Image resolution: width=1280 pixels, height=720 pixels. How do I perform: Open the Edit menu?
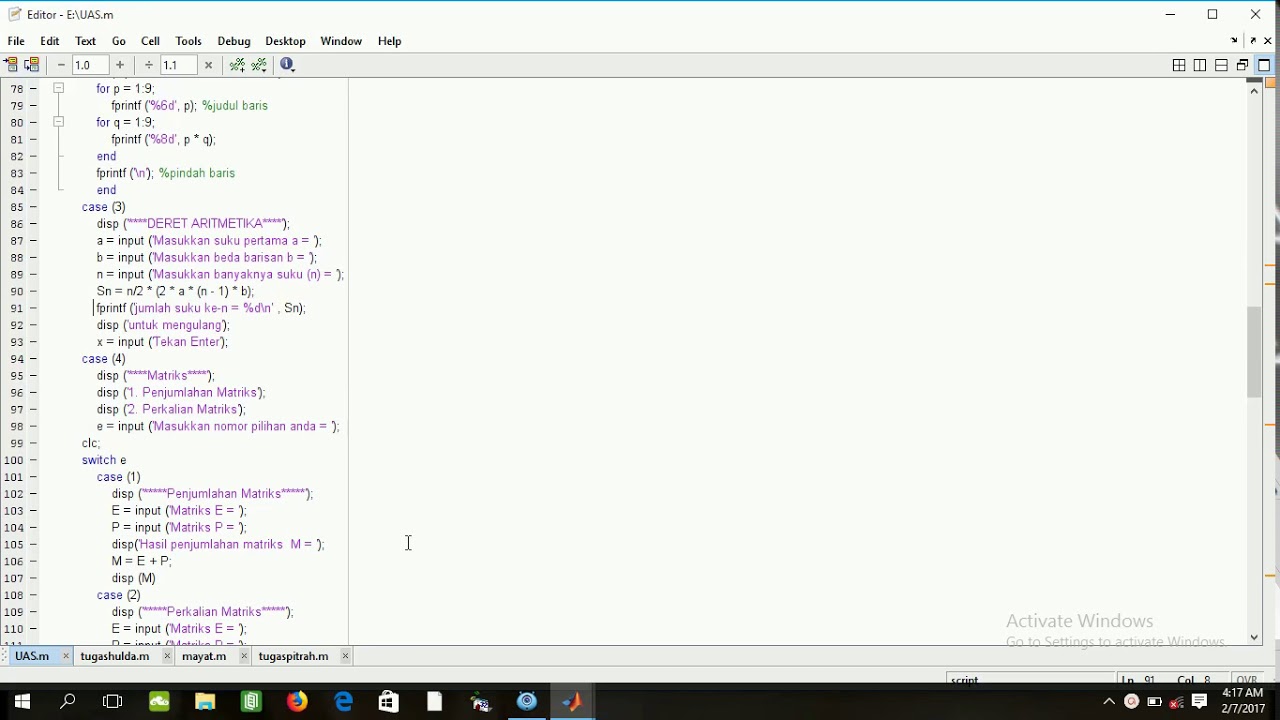click(x=50, y=41)
